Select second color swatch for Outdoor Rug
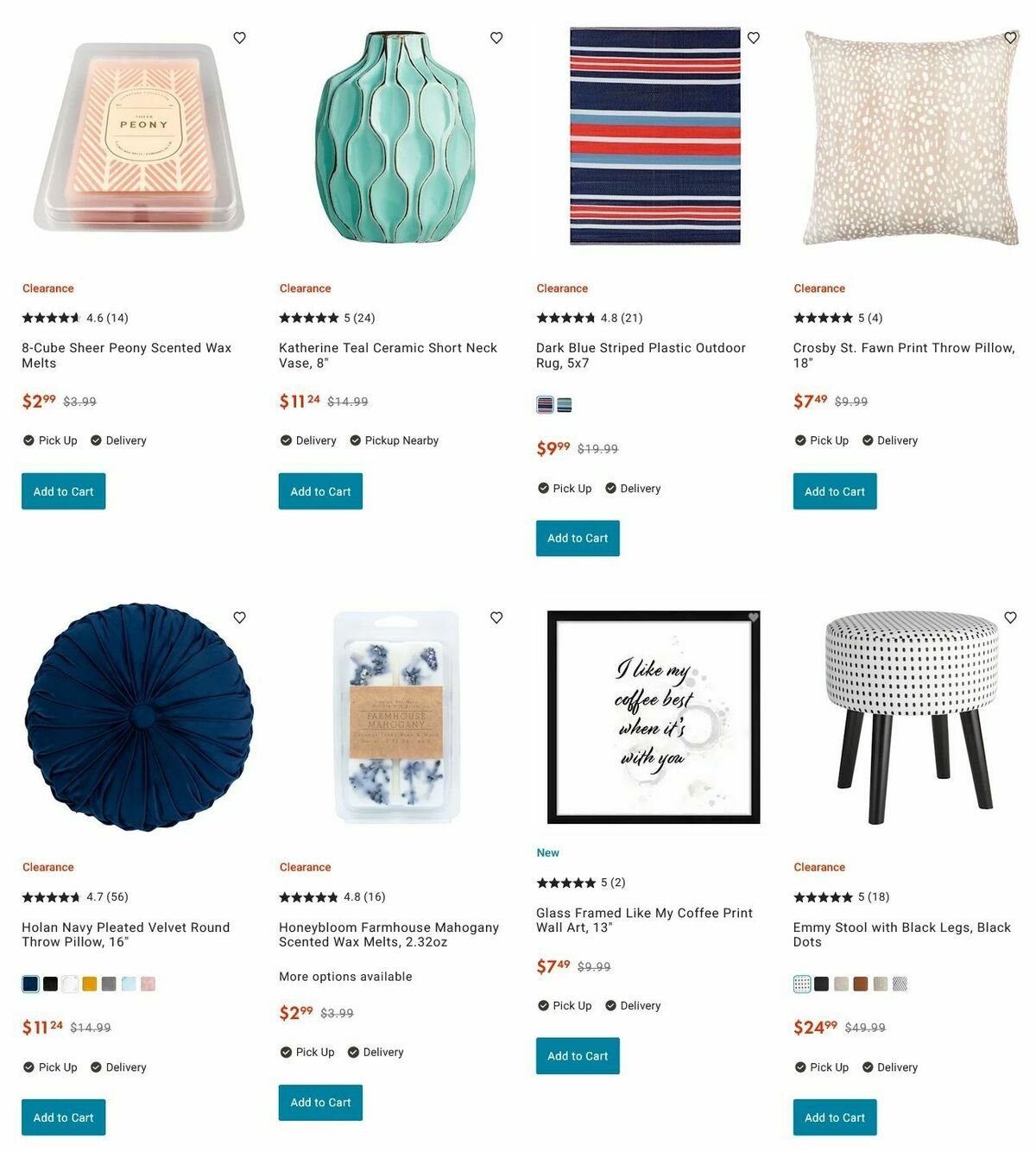The width and height of the screenshot is (1036, 1152). pyautogui.click(x=564, y=404)
